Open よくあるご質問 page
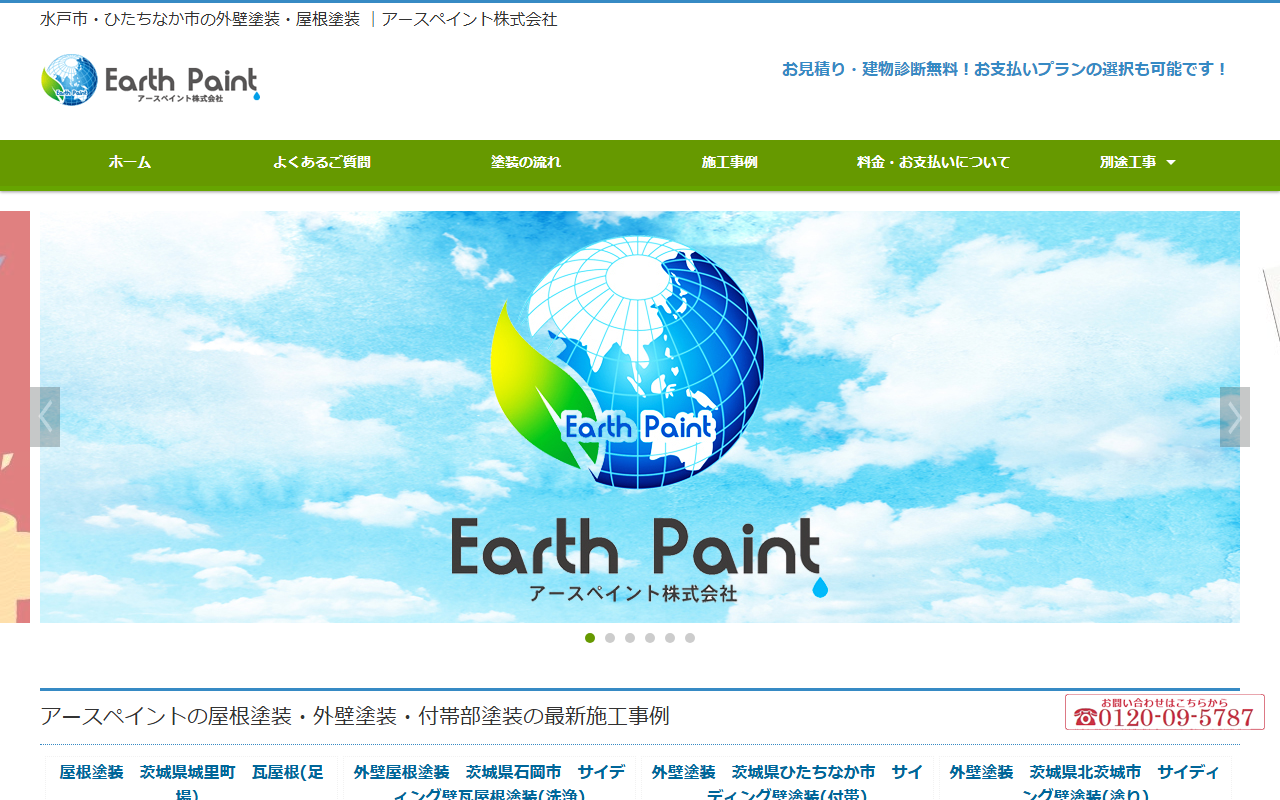Viewport: 1280px width, 800px height. (x=322, y=162)
